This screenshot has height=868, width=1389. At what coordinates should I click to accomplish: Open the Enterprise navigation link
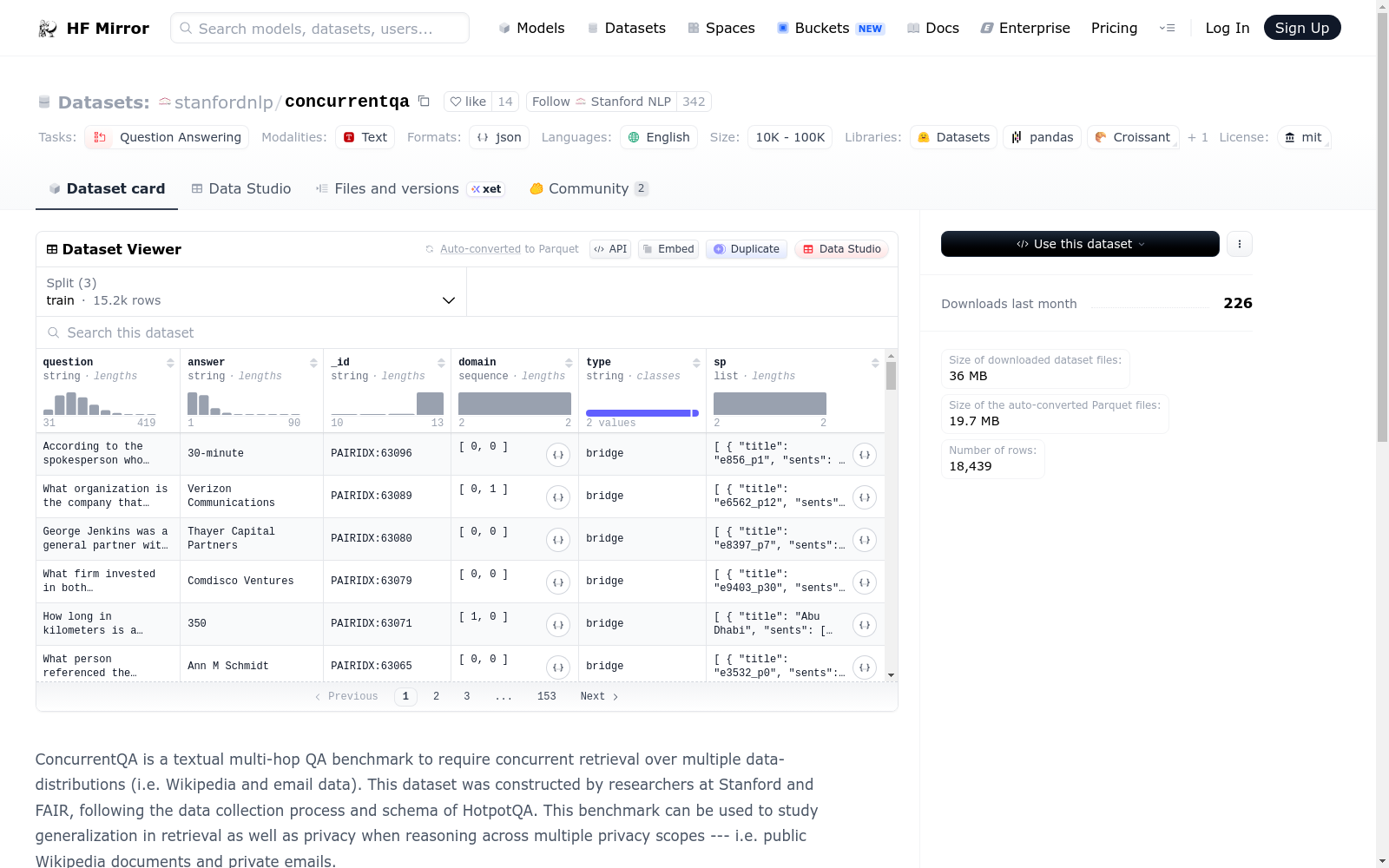point(1024,28)
